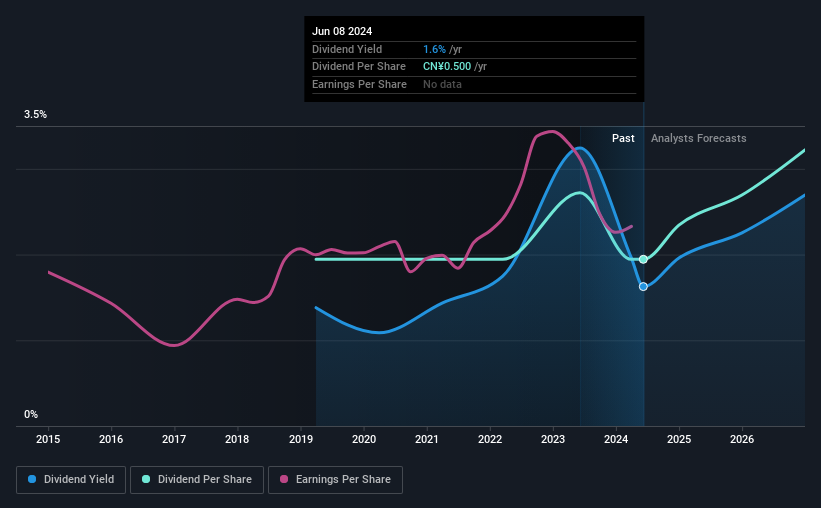Click the 1.6% dividend yield value
Viewport: 821px width, 508px height.
(x=434, y=49)
